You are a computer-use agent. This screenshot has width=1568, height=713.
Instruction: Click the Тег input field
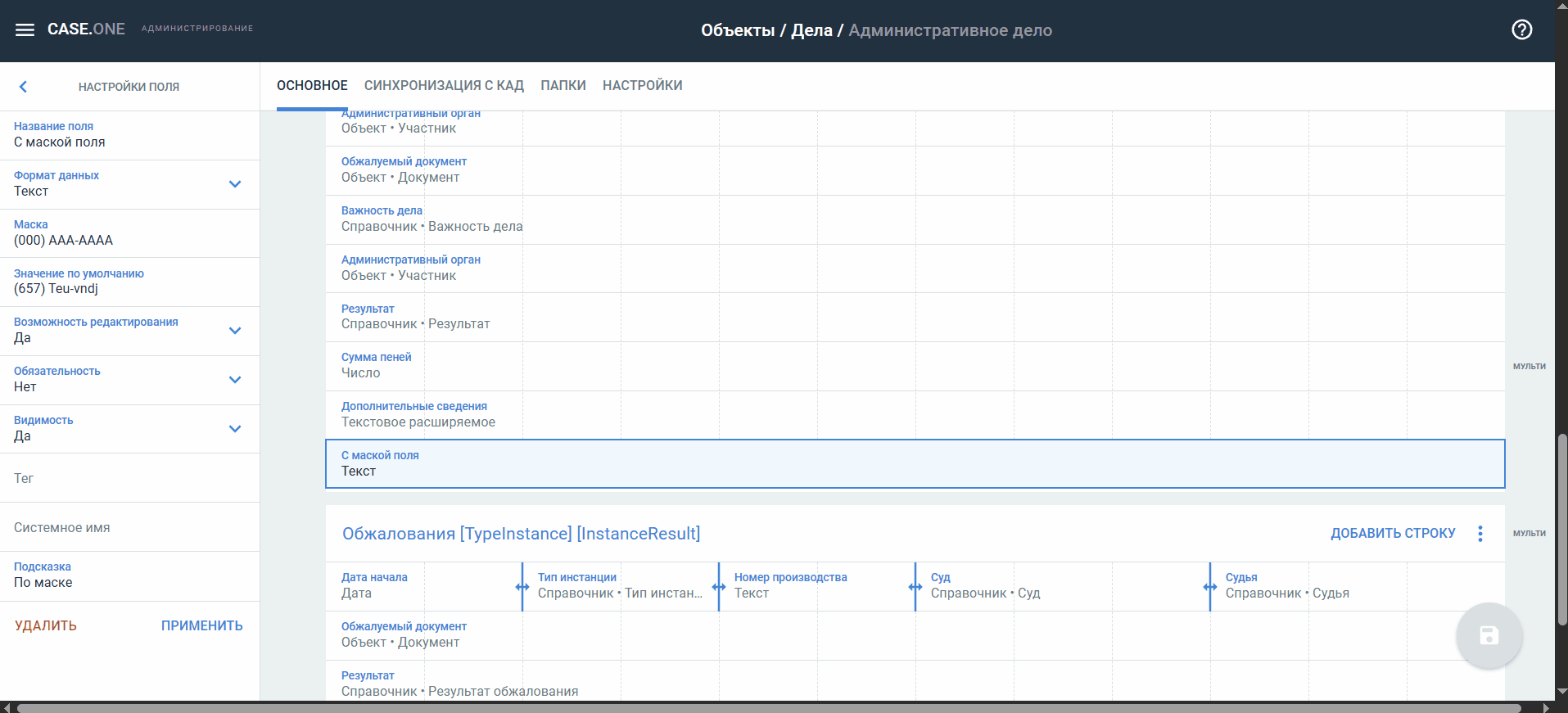pyautogui.click(x=129, y=478)
